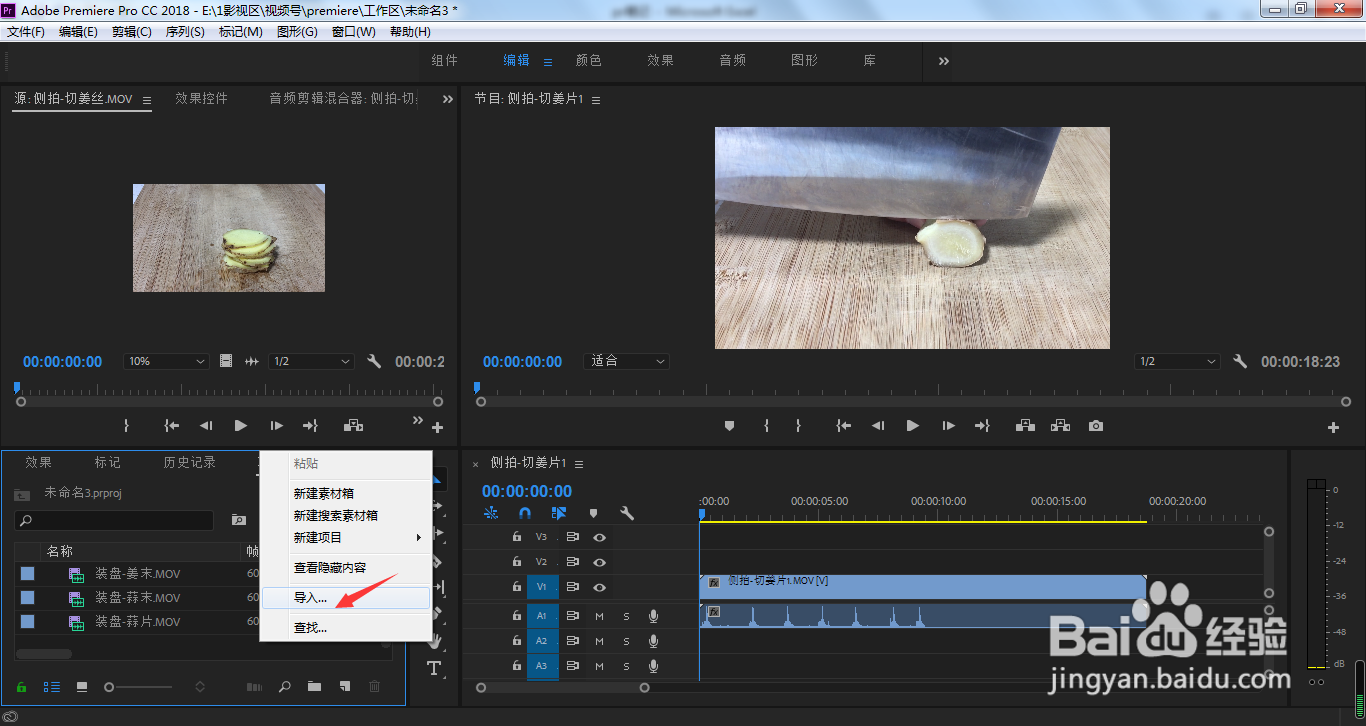Open the timeline panel menu for 侧拍-切姜片1
The width and height of the screenshot is (1366, 726).
tap(579, 464)
